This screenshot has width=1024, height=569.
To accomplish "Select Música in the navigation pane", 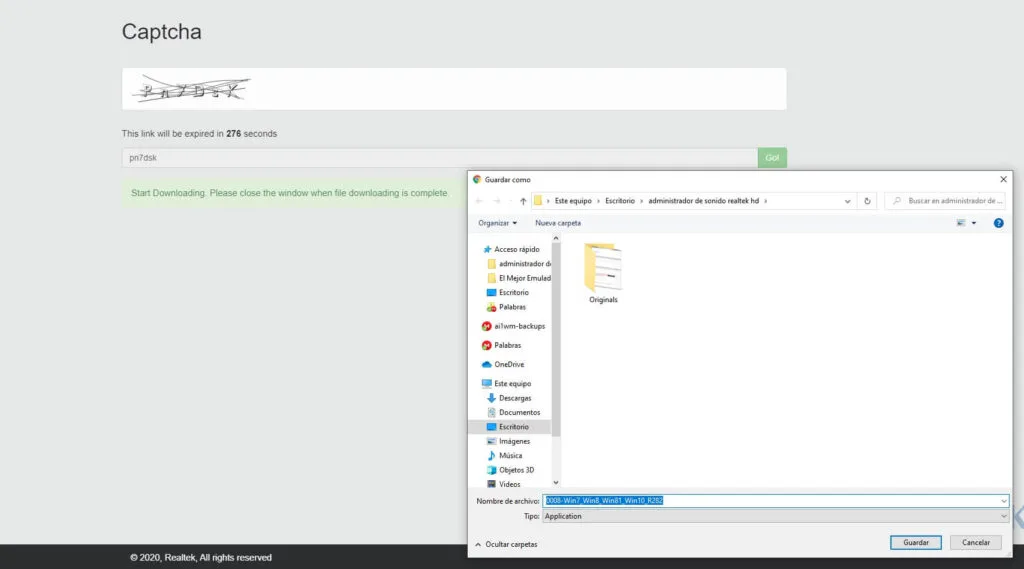I will (x=510, y=455).
